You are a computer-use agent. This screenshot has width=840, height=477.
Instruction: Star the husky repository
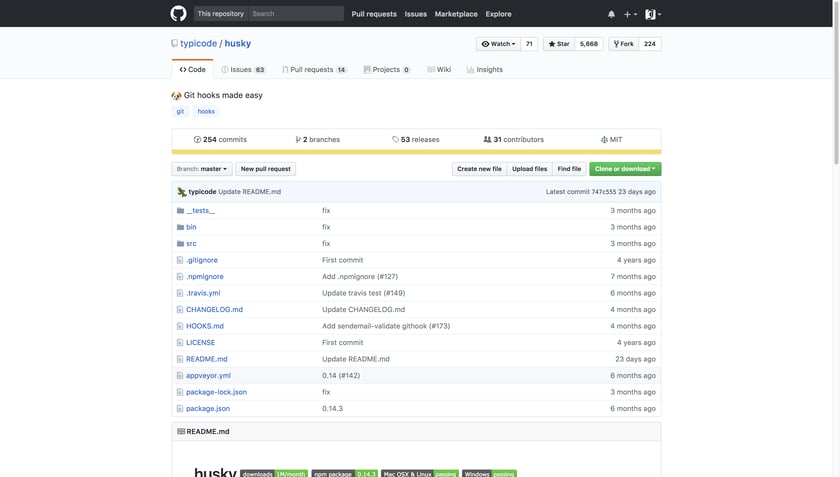coord(559,44)
